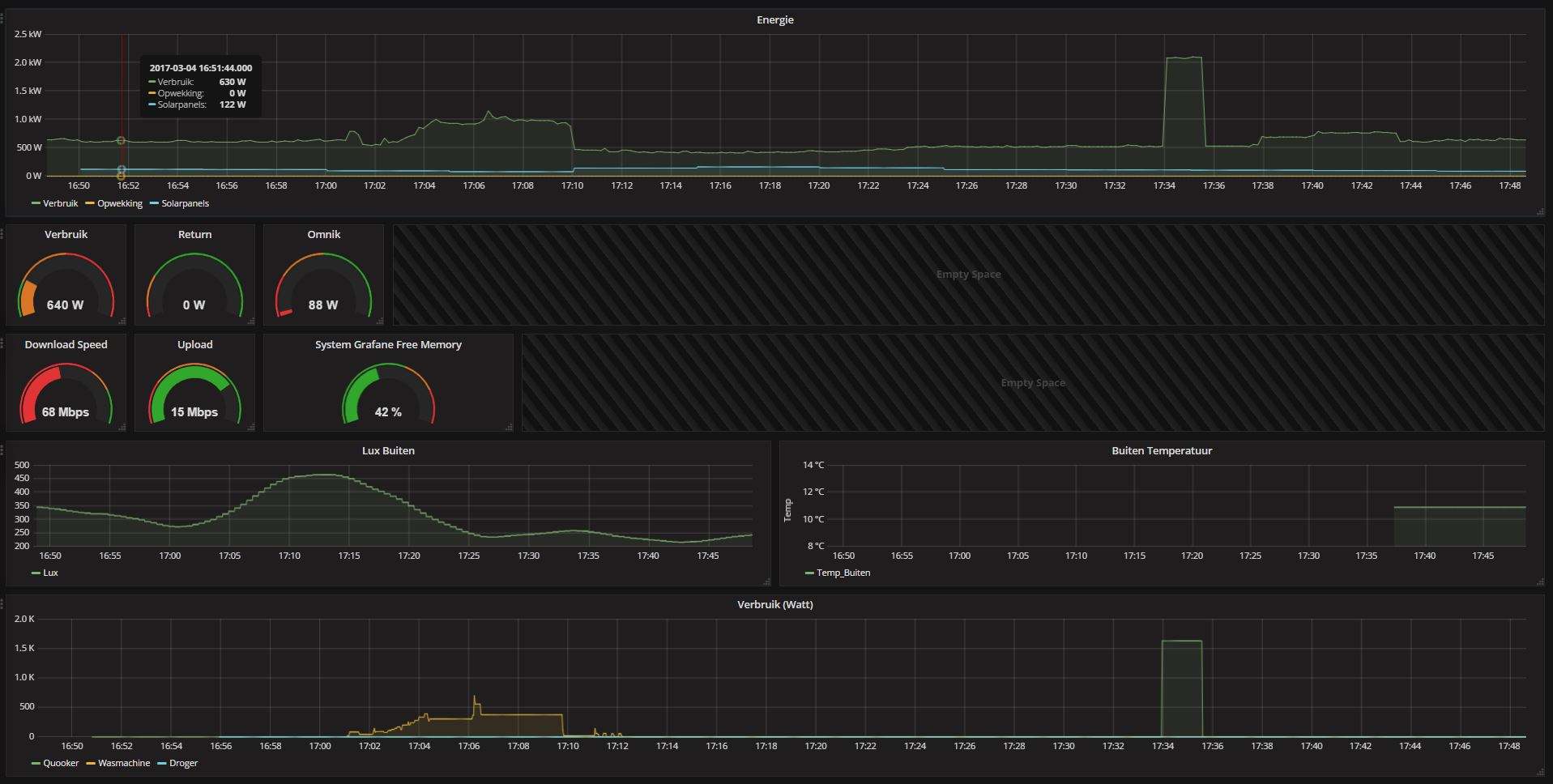
Task: Grab the resize corner of the Verbruik gauge panel
Action: click(x=122, y=321)
